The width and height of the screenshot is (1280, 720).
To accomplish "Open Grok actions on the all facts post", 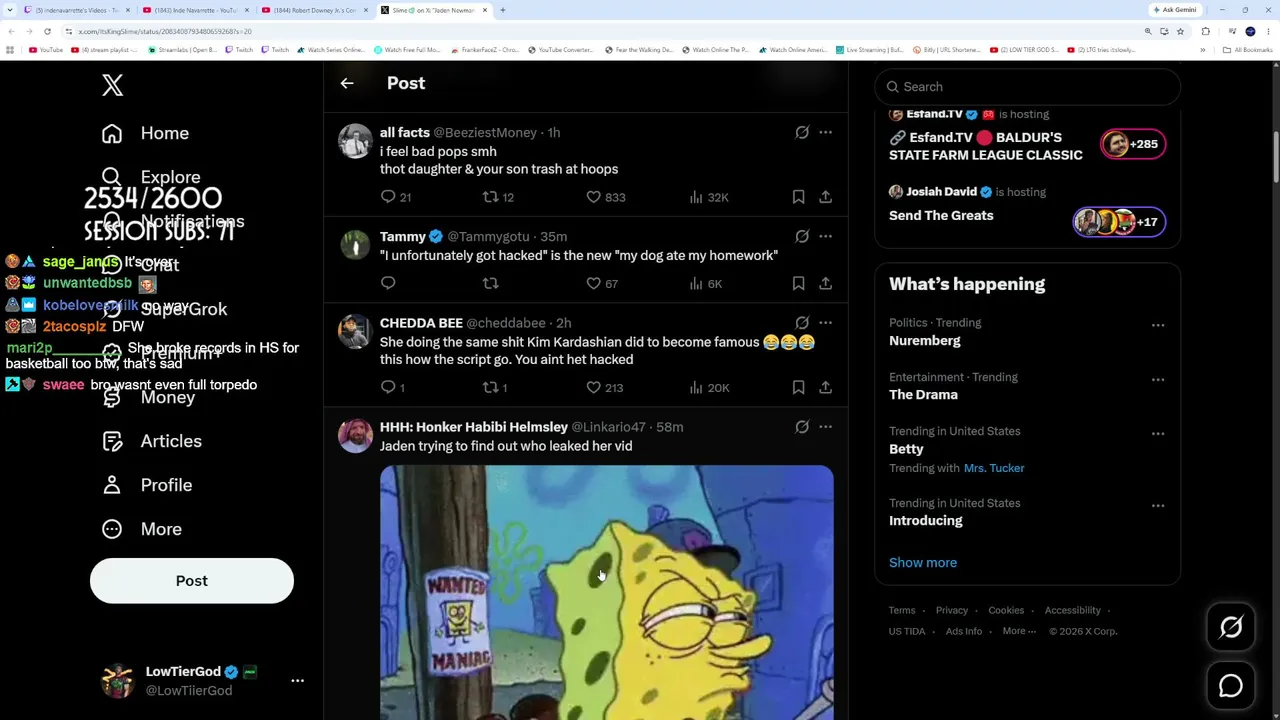I will point(802,132).
